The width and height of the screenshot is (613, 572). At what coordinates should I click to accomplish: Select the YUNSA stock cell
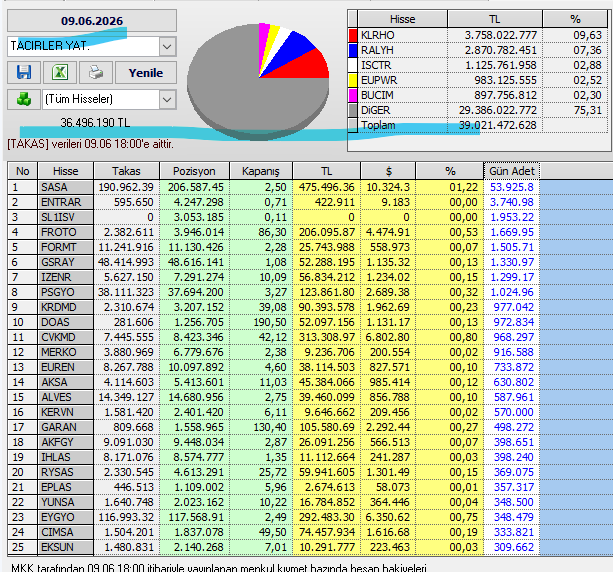pyautogui.click(x=66, y=502)
